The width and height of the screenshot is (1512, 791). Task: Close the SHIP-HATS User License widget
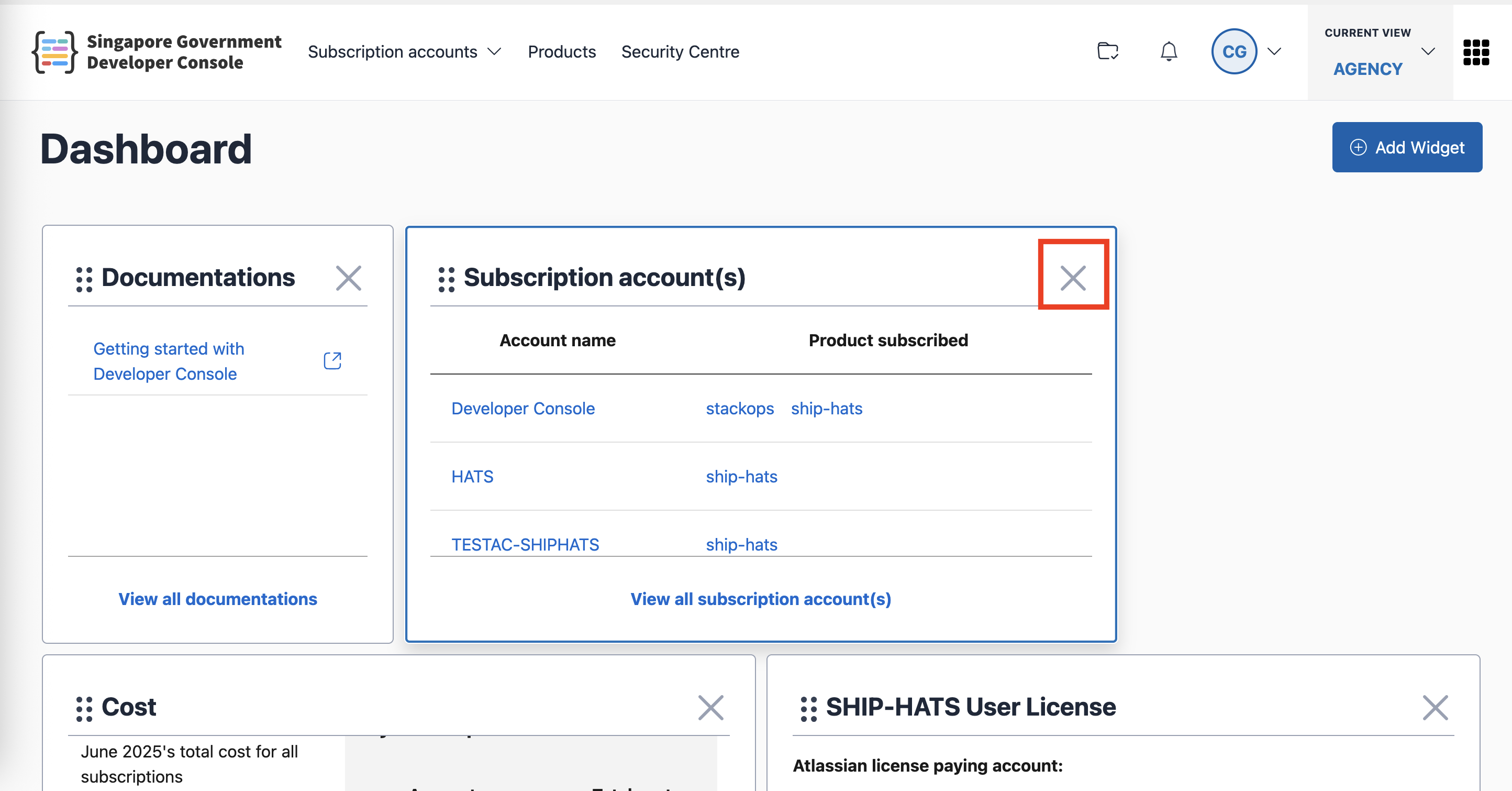(1435, 707)
